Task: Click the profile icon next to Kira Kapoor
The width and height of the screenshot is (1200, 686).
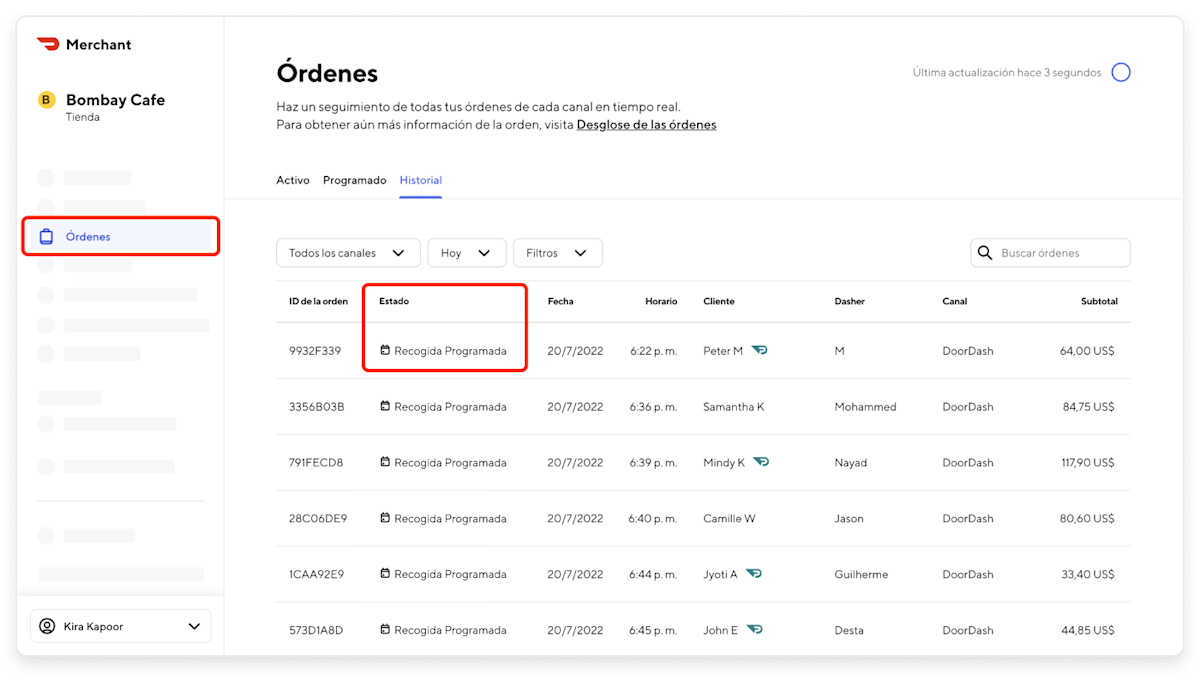Action: (48, 625)
